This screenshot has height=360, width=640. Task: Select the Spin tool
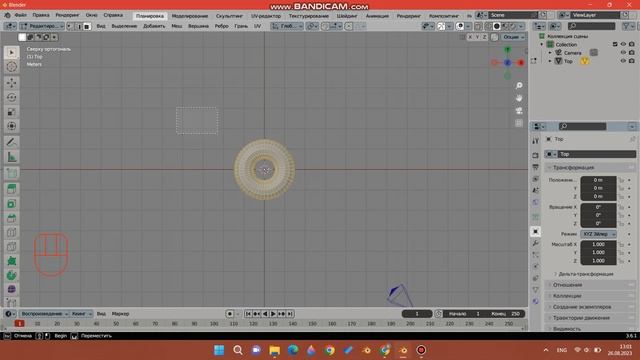[11, 275]
